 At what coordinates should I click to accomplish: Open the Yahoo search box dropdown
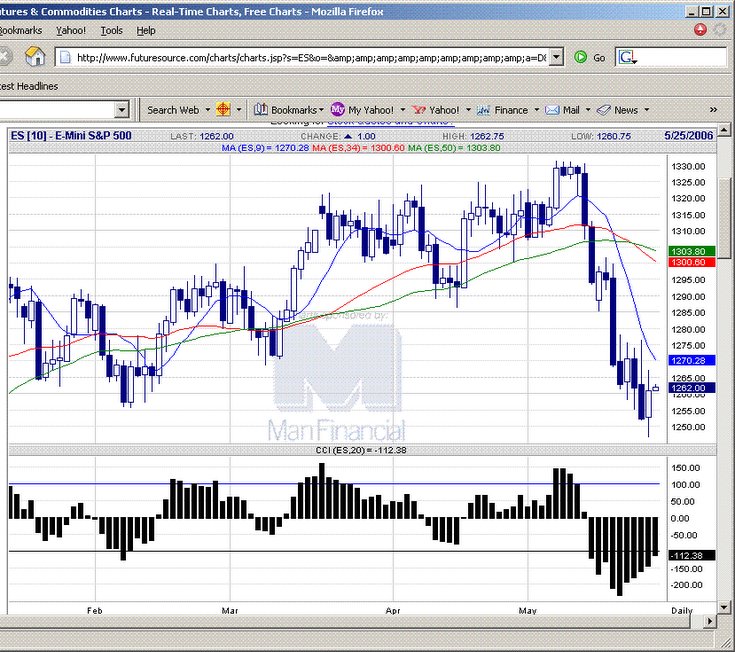pyautogui.click(x=121, y=110)
